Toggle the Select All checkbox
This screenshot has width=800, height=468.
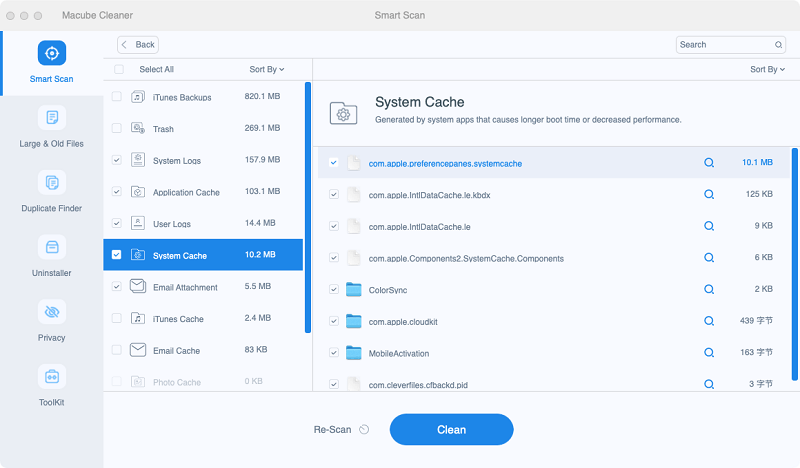point(119,69)
